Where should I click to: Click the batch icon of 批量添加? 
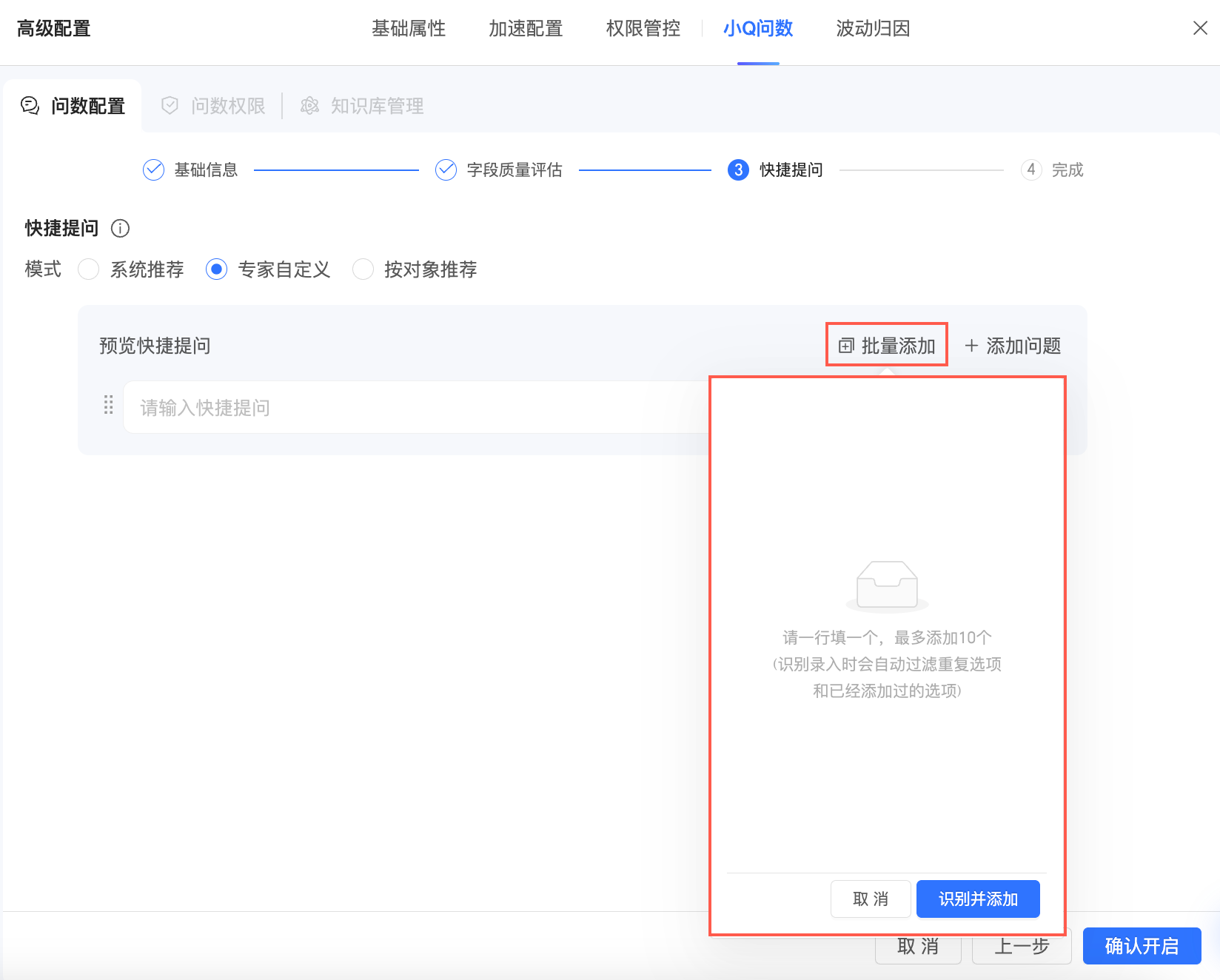[846, 346]
